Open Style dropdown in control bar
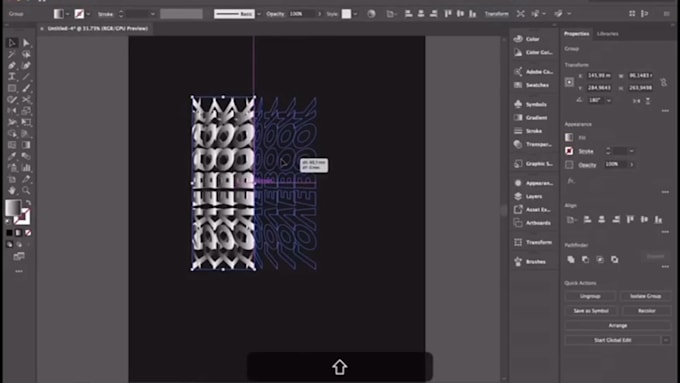Viewport: 680px width, 383px height. pyautogui.click(x=355, y=14)
